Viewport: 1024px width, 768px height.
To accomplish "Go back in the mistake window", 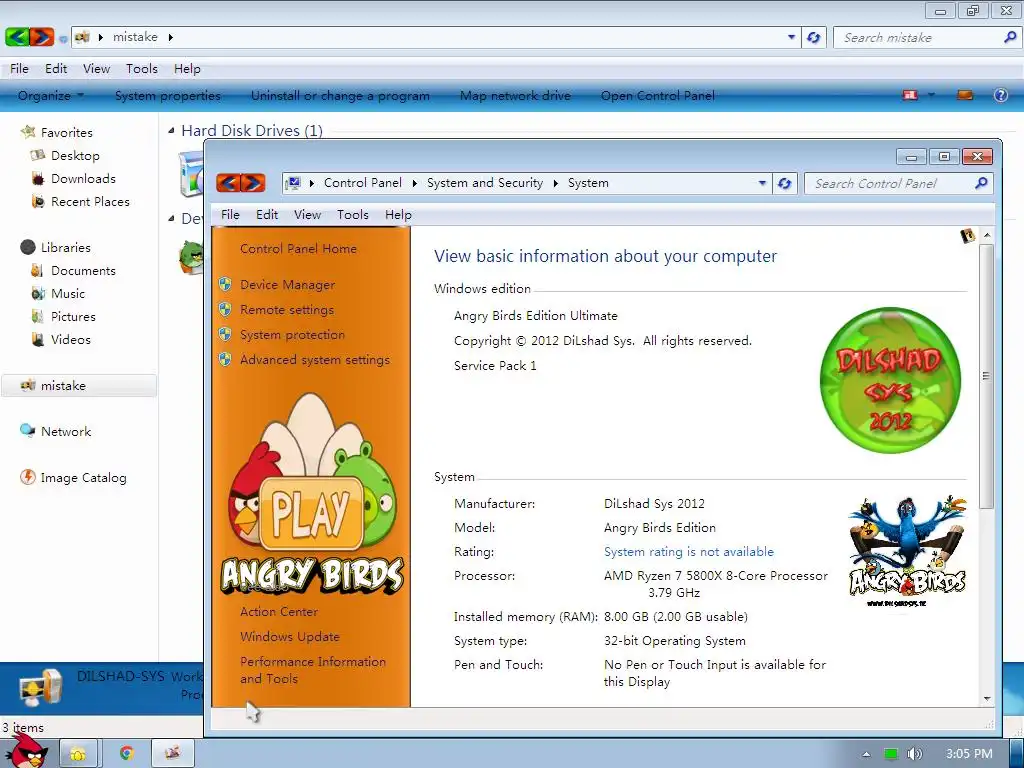I will tap(17, 37).
